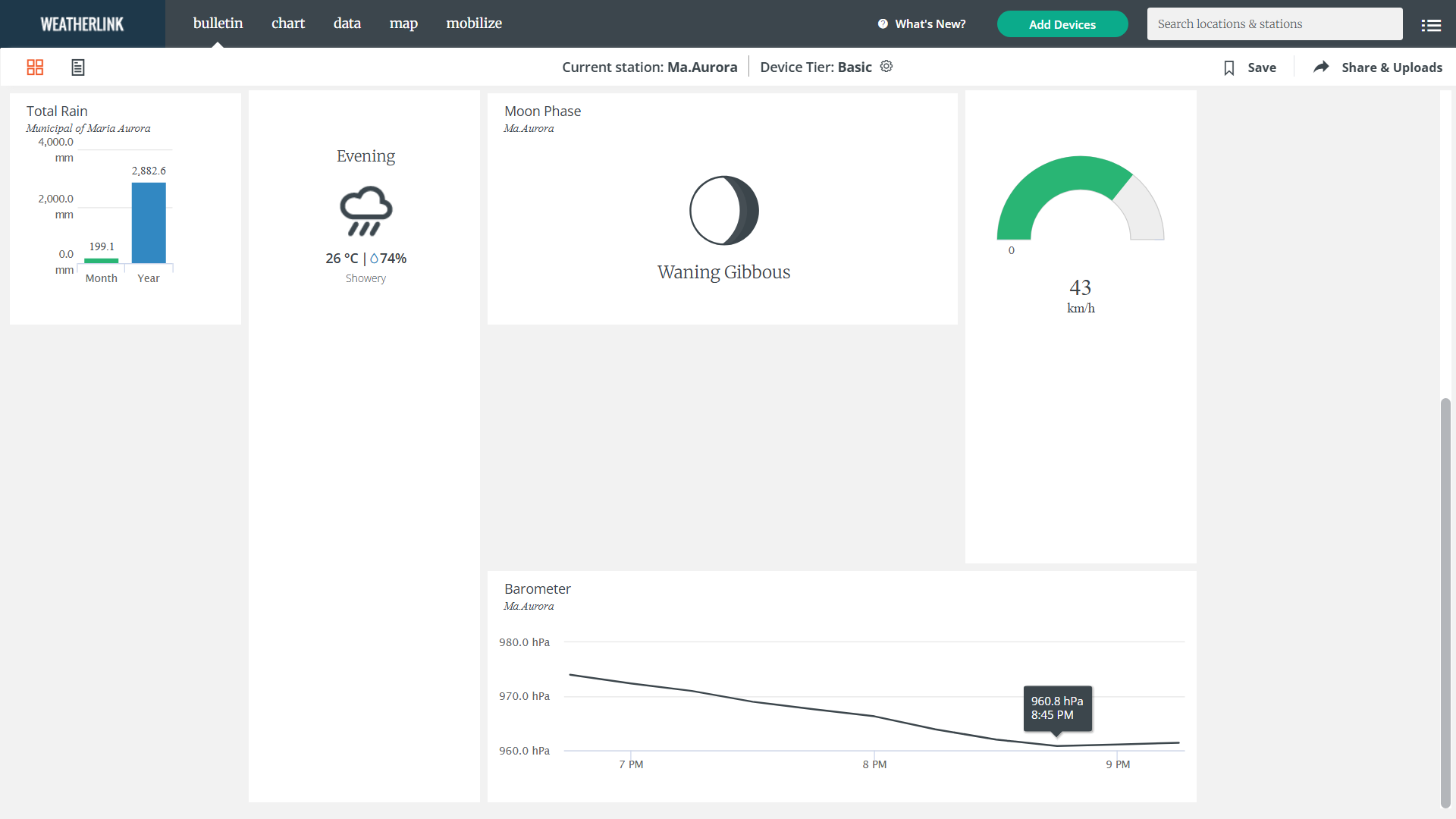Click the Save bookmark icon
Image resolution: width=1456 pixels, height=819 pixels.
tap(1229, 68)
